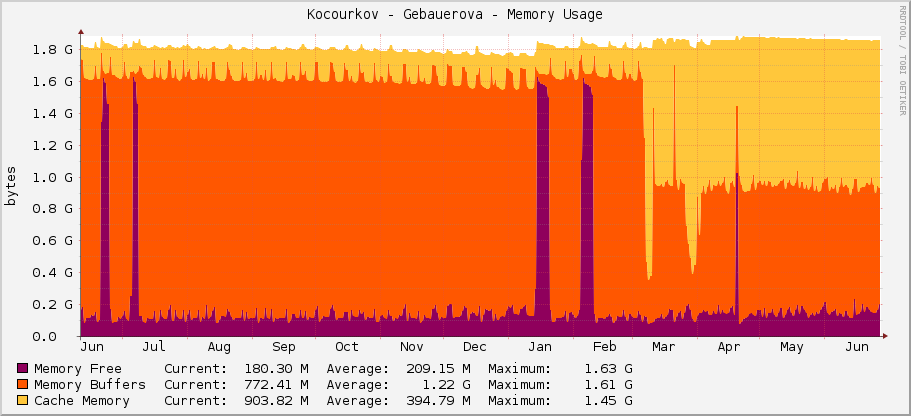Click the "0.2 G" y-axis tick label
Viewport: 911px width, 416px height.
(x=53, y=304)
